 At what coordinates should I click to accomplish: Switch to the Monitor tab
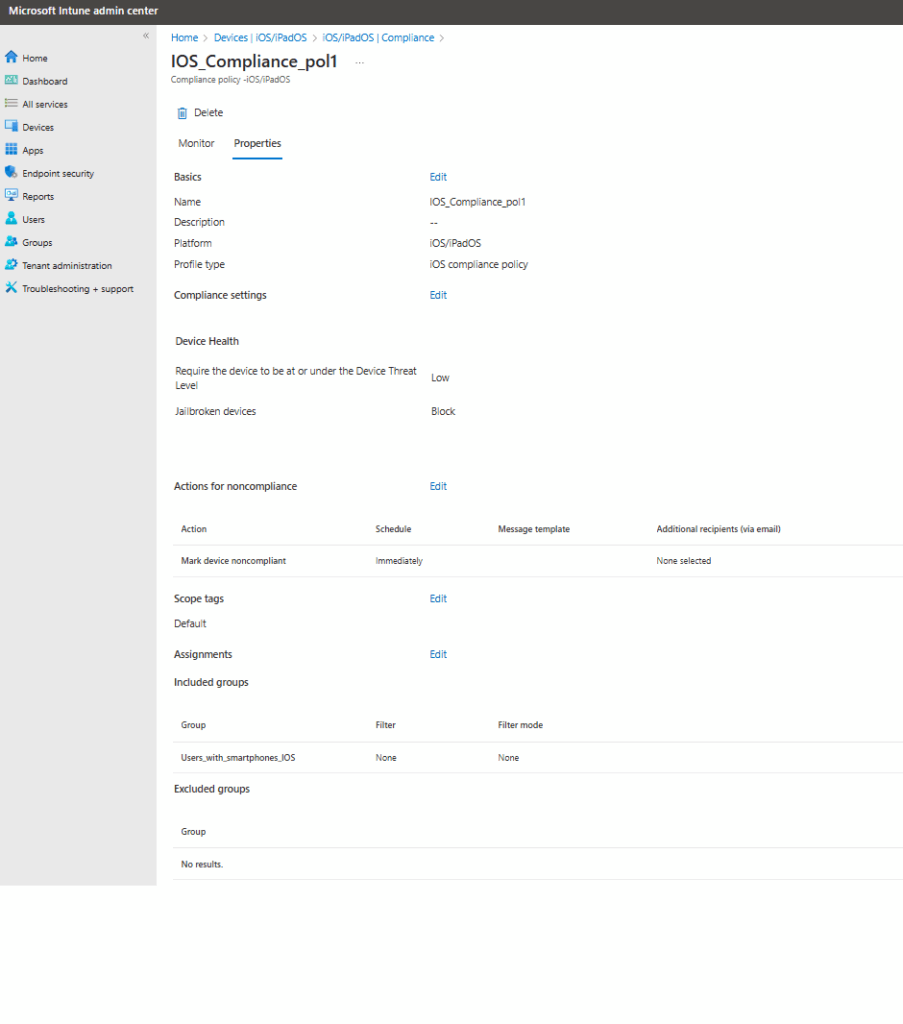point(197,144)
